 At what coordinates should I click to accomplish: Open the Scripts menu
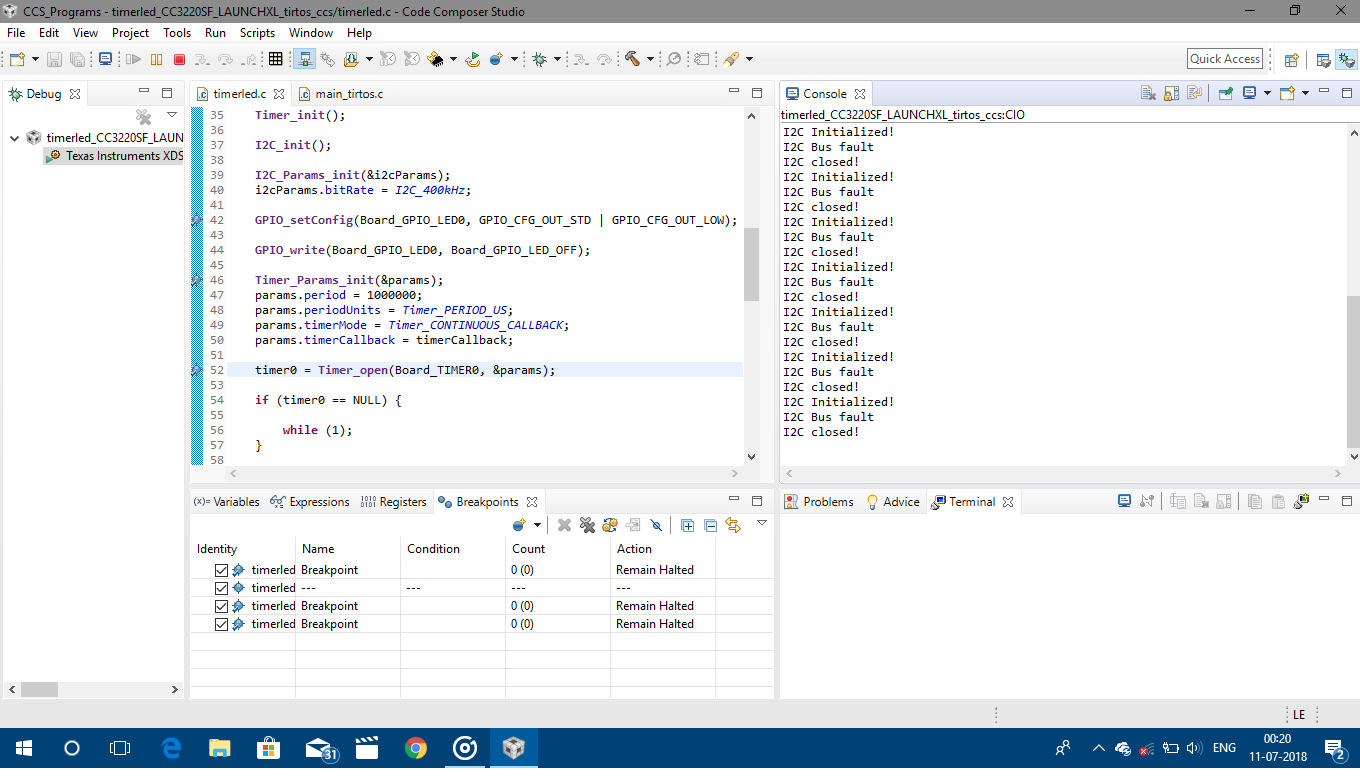pyautogui.click(x=257, y=33)
